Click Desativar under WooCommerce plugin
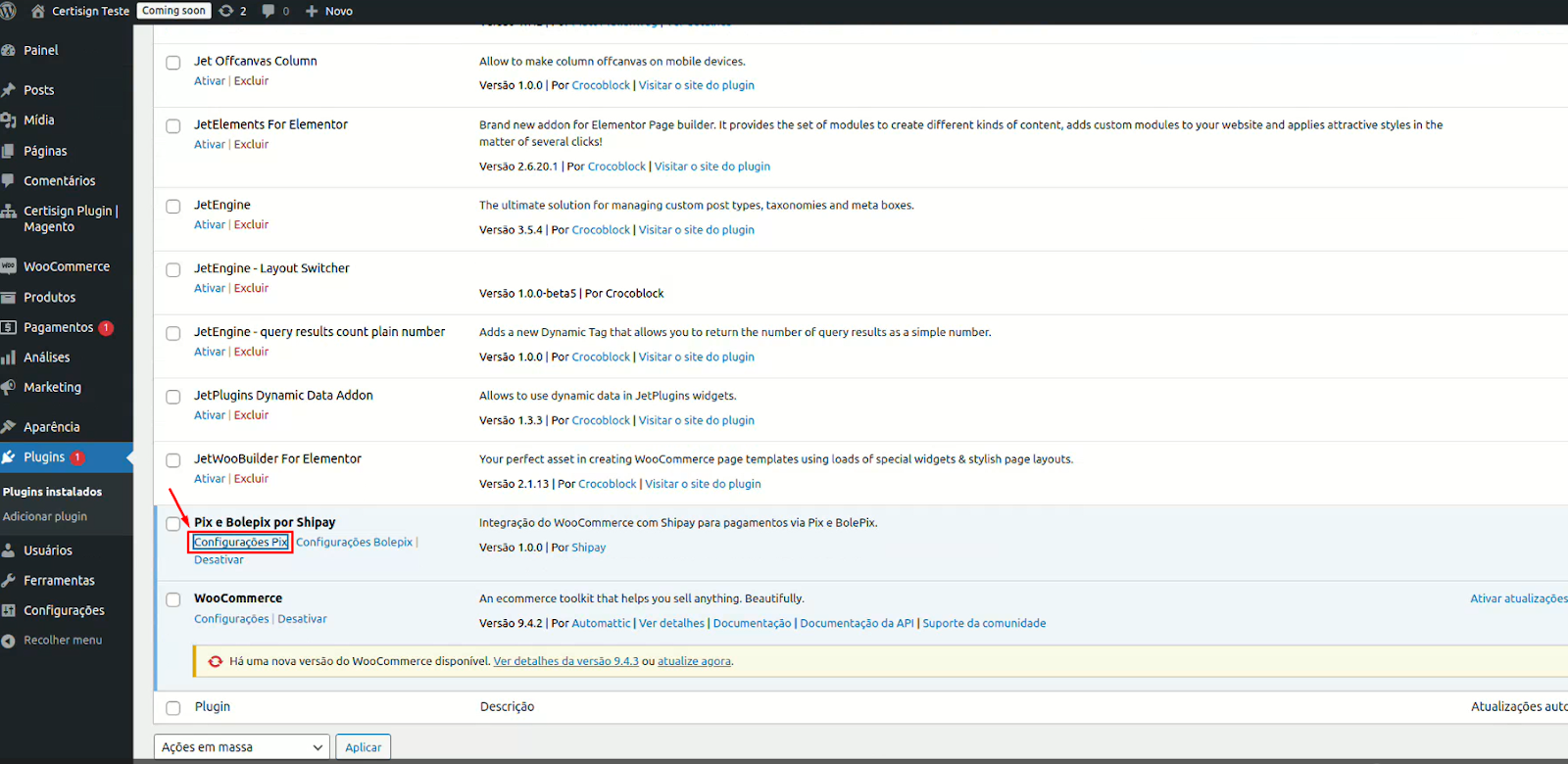 [x=302, y=619]
